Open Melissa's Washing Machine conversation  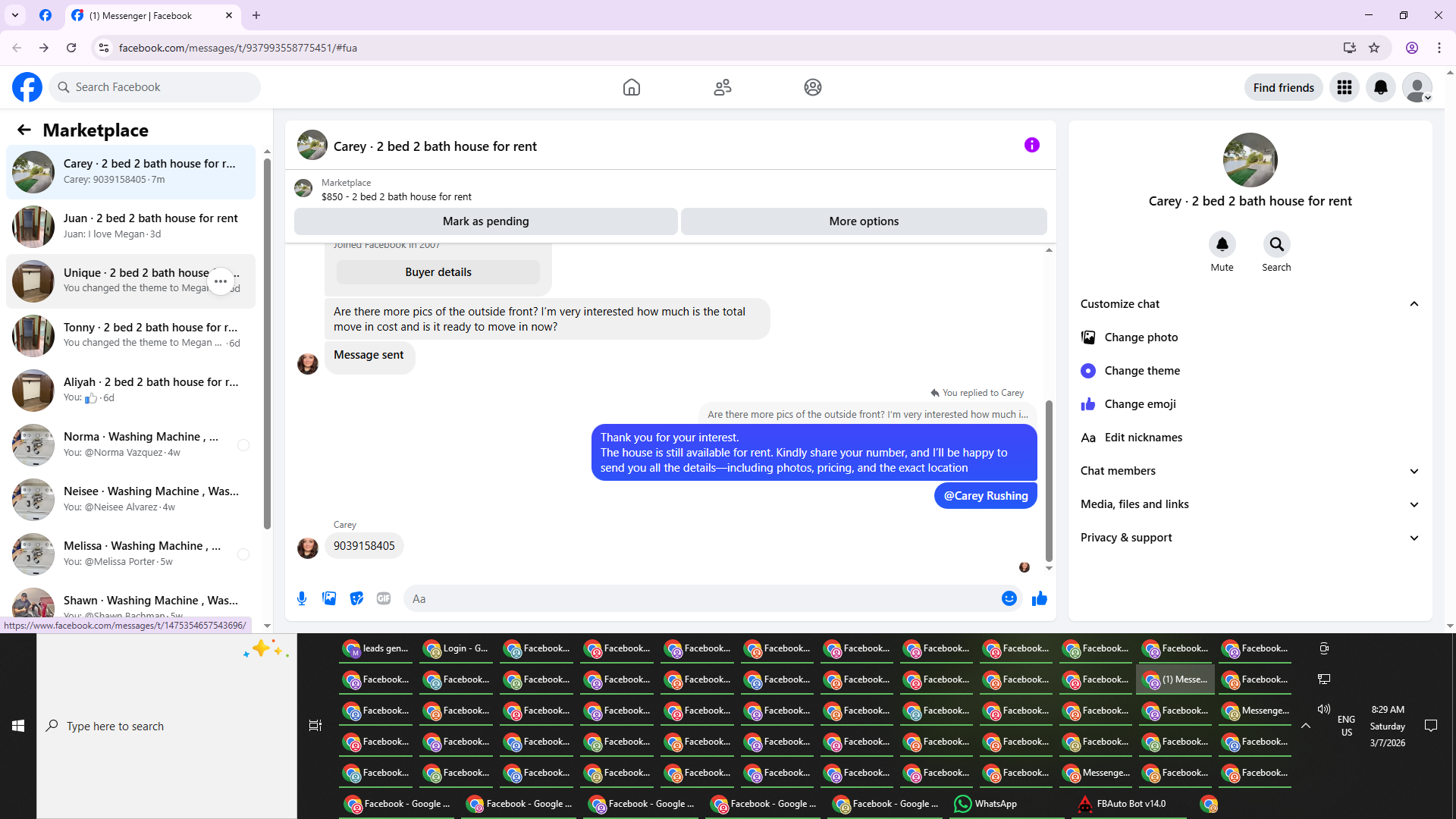130,554
